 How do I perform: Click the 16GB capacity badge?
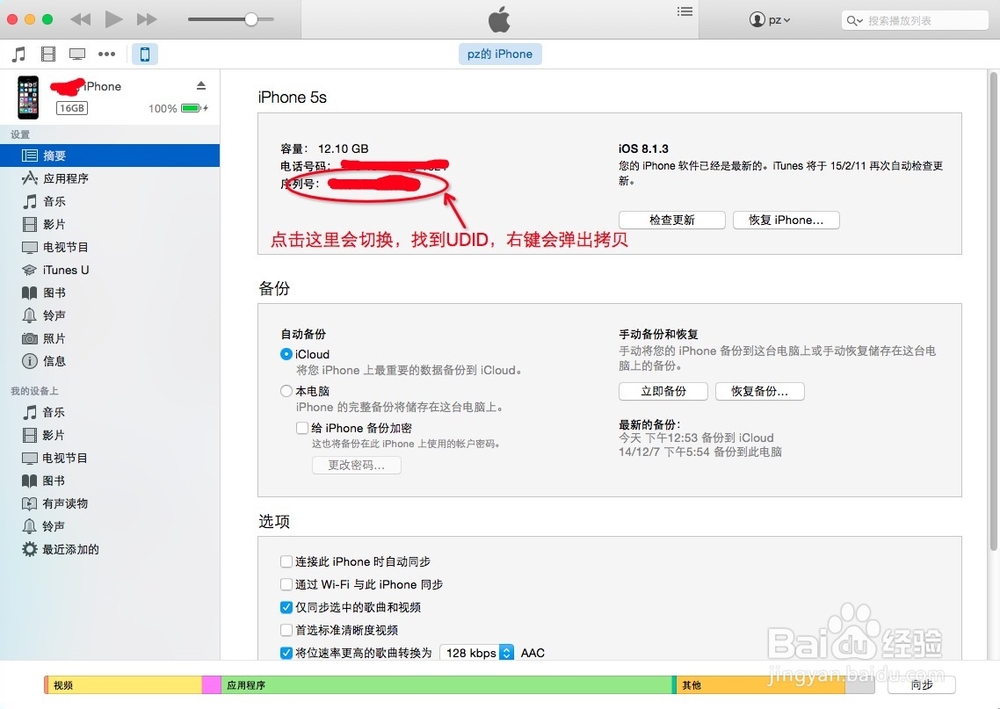click(x=72, y=108)
